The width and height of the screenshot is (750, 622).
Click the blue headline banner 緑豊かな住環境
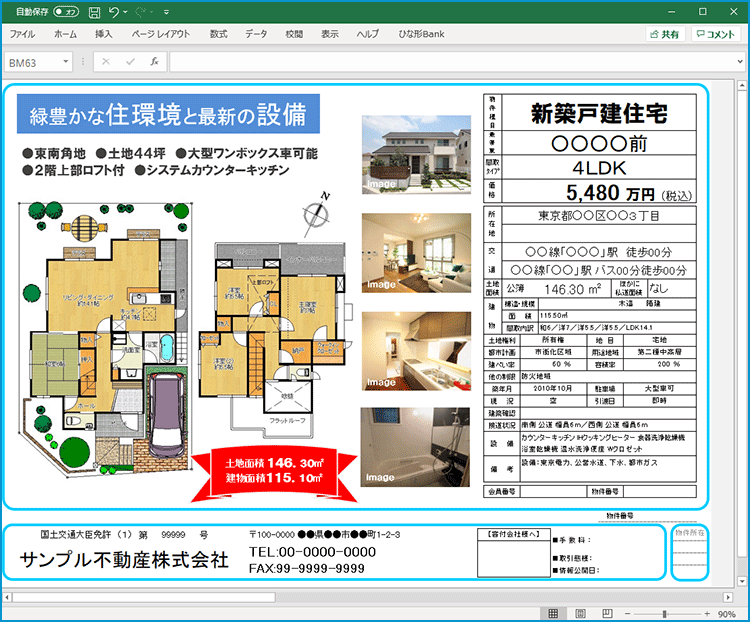[168, 114]
